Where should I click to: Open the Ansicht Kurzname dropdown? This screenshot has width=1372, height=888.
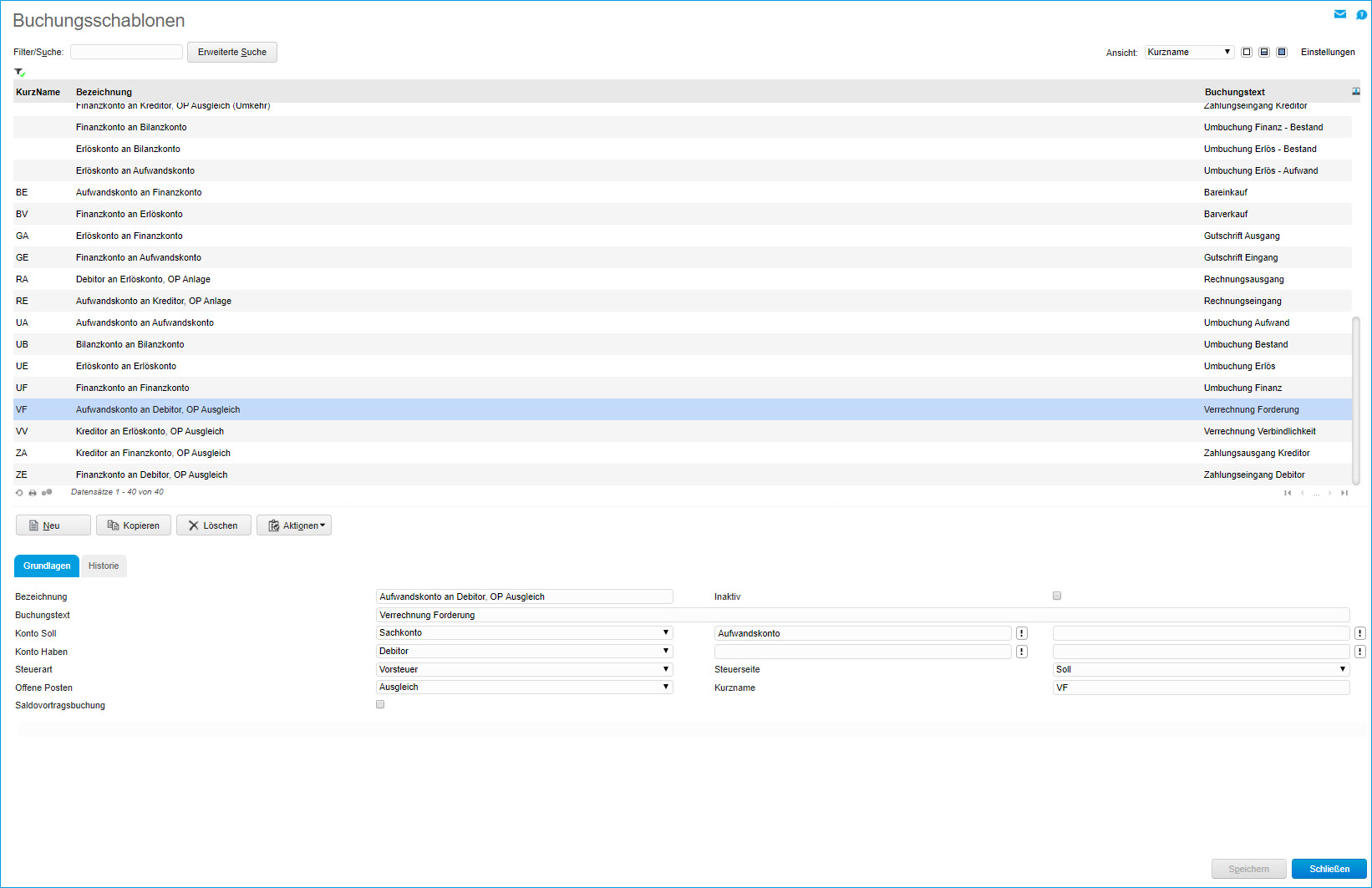point(1189,52)
